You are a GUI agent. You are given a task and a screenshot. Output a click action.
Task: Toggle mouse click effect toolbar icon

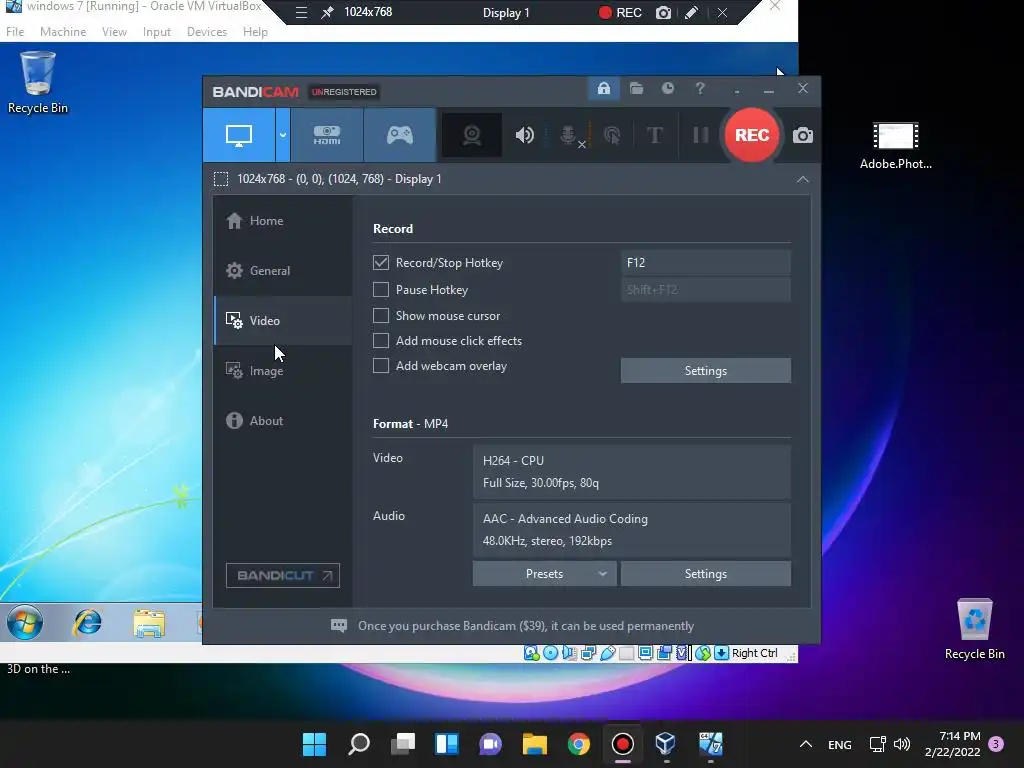click(x=612, y=135)
